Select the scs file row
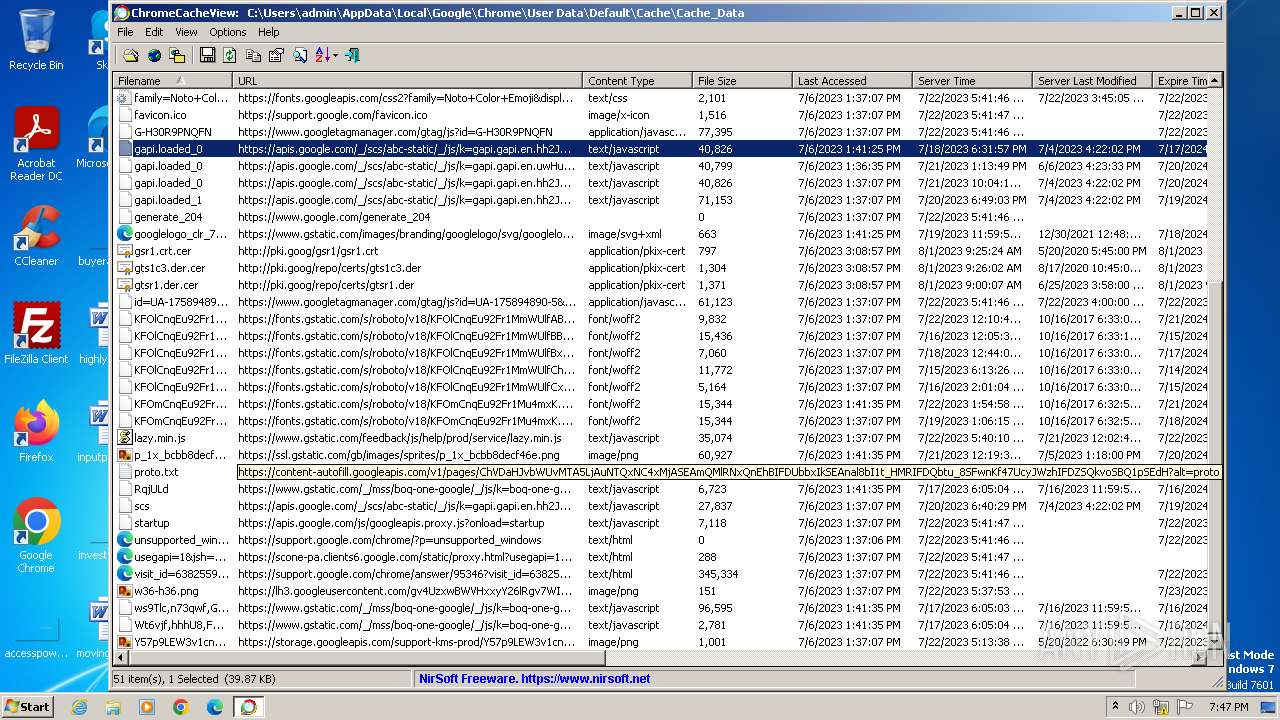Image resolution: width=1280 pixels, height=720 pixels. (x=661, y=506)
